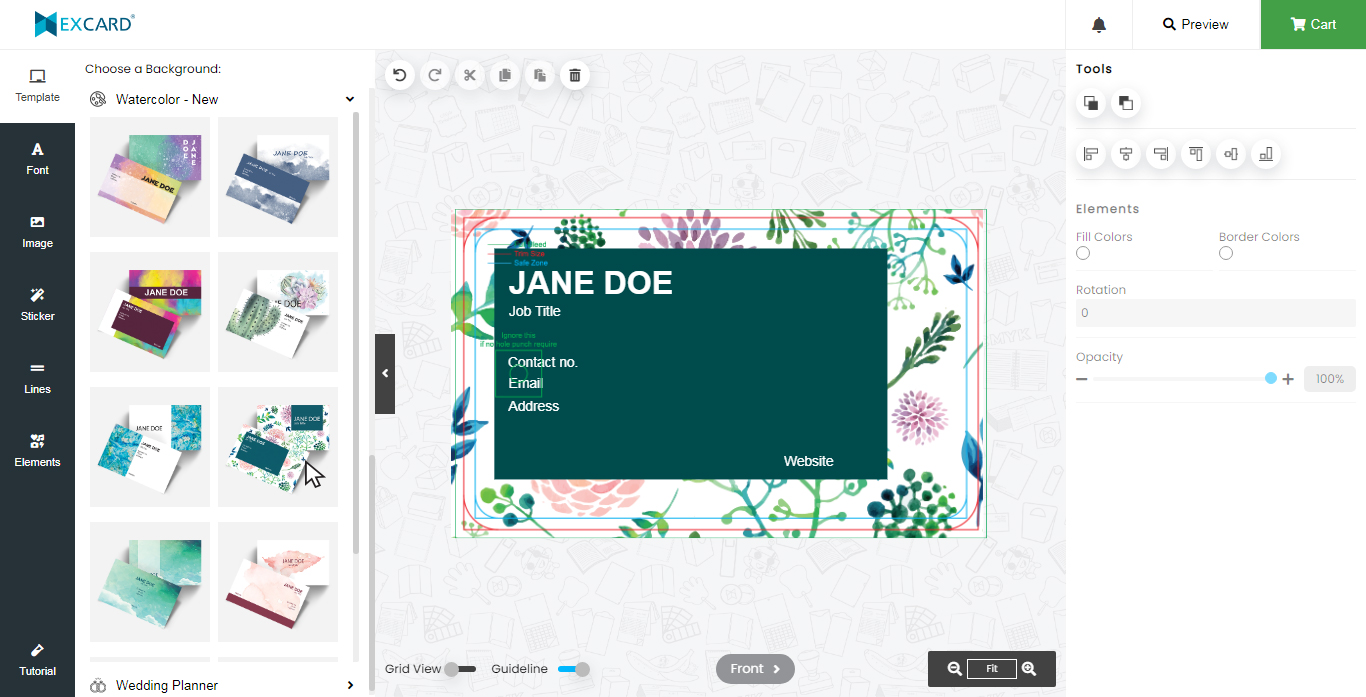The width and height of the screenshot is (1366, 697).
Task: Go to the Cart
Action: (x=1313, y=25)
